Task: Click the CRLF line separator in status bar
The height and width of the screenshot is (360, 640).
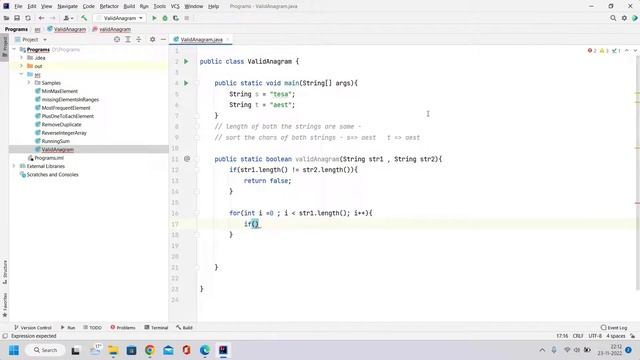Action: pos(578,336)
